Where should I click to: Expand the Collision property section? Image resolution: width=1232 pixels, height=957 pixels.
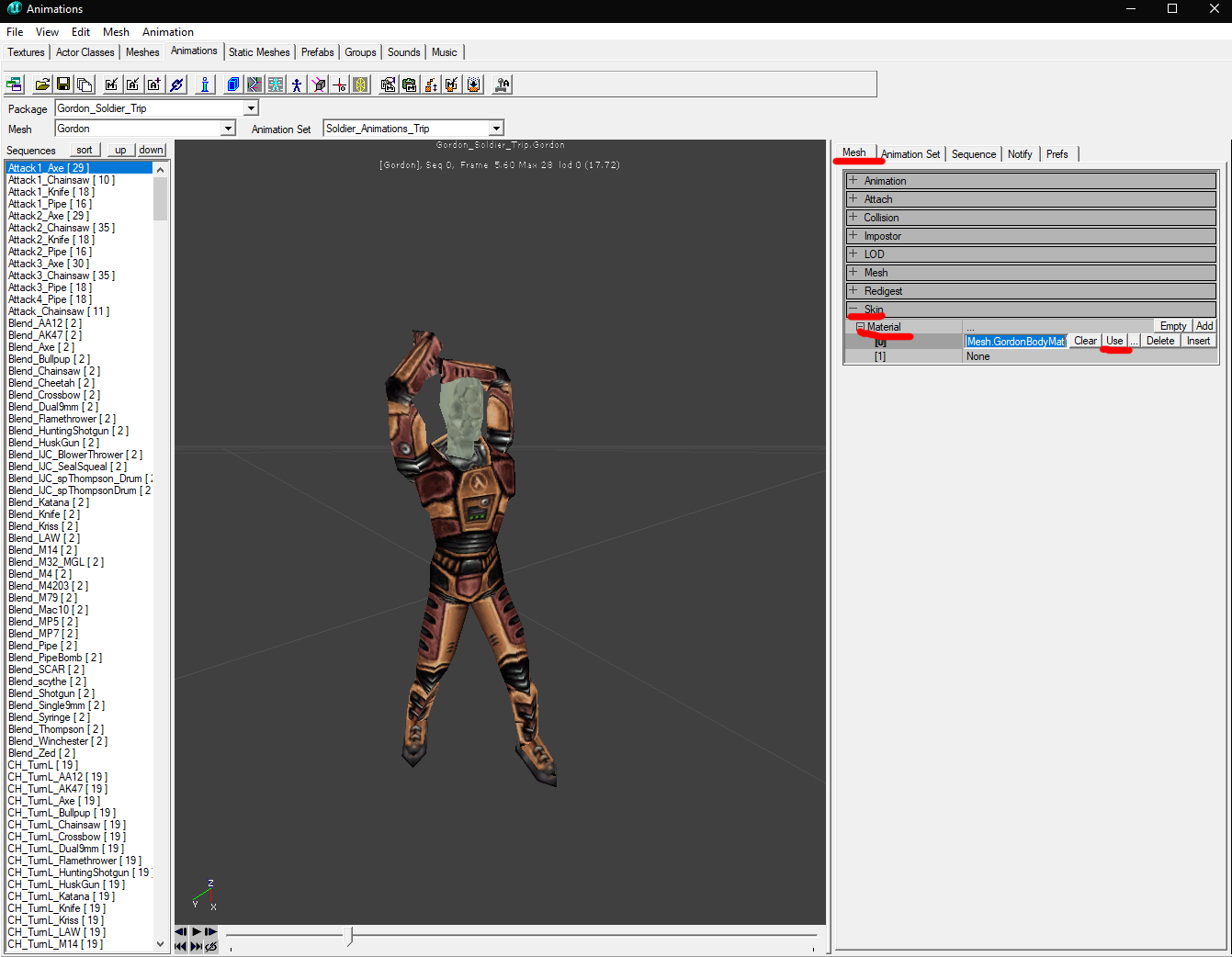(853, 218)
